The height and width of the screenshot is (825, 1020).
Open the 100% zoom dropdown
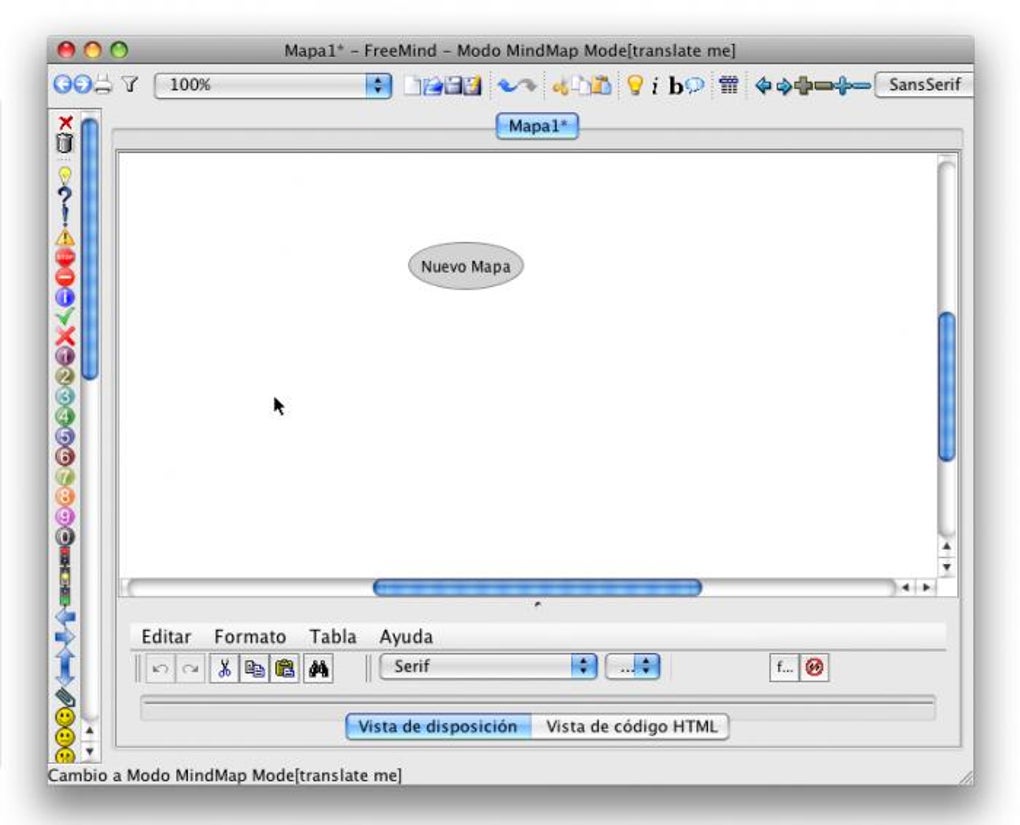tap(273, 85)
